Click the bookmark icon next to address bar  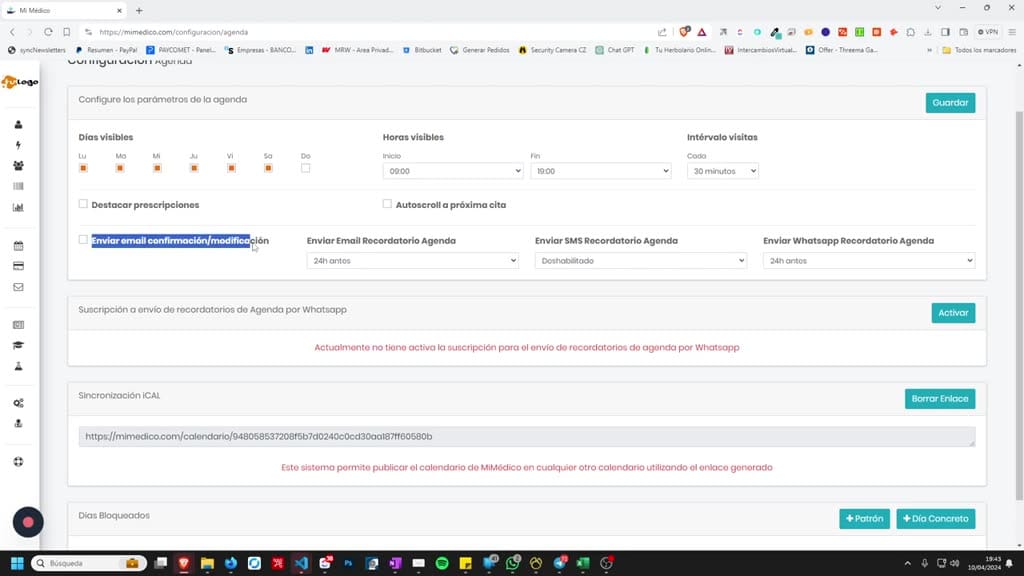pos(67,31)
